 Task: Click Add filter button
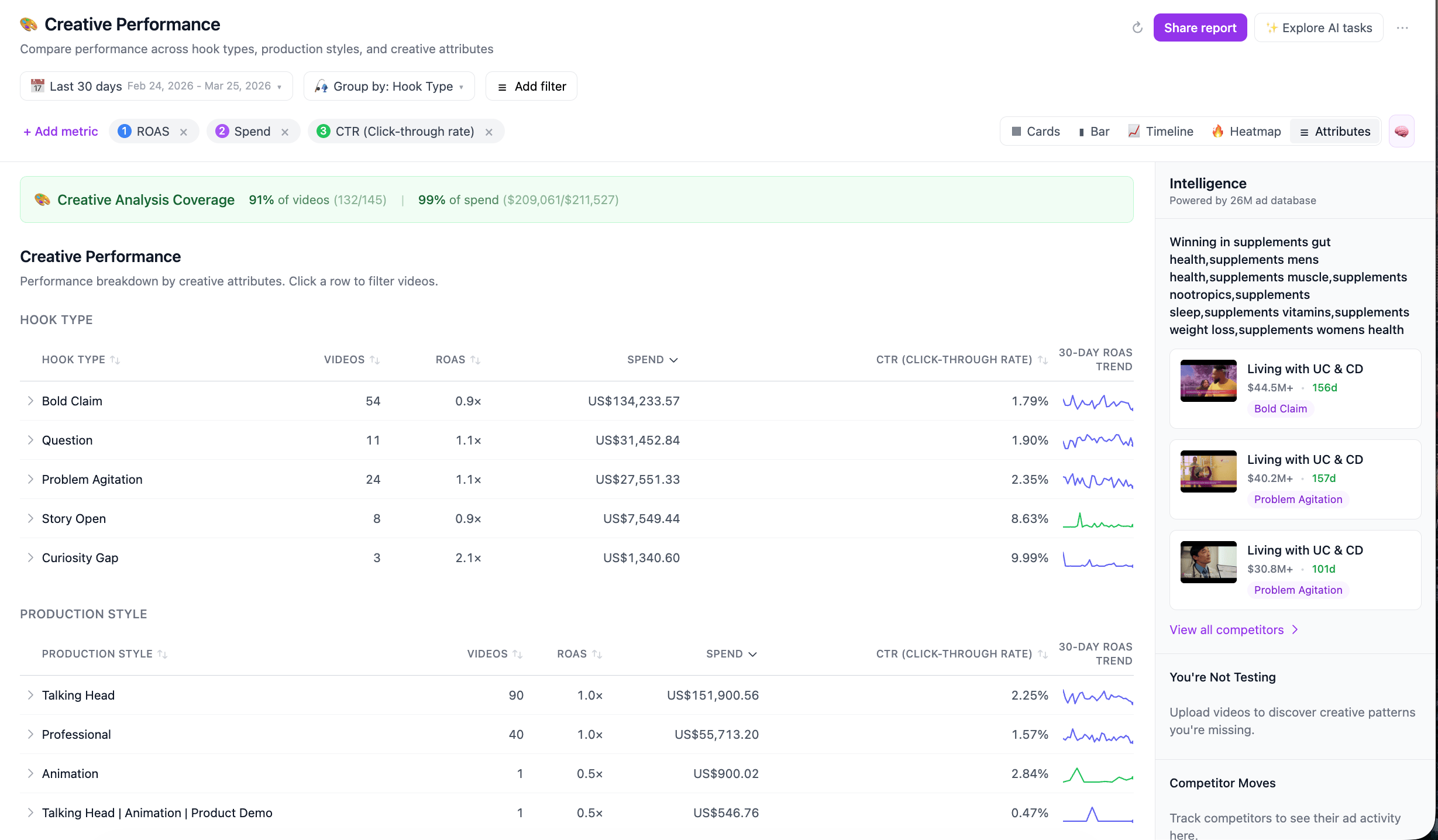531,86
